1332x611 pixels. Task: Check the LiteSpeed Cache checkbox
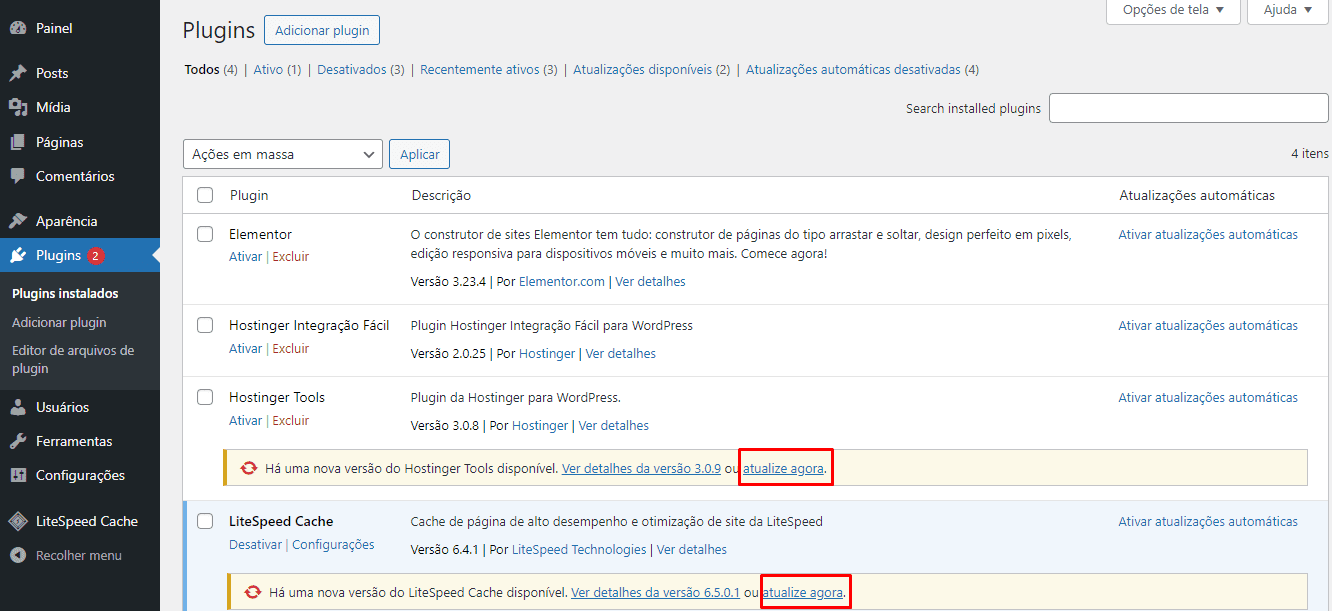tap(205, 521)
